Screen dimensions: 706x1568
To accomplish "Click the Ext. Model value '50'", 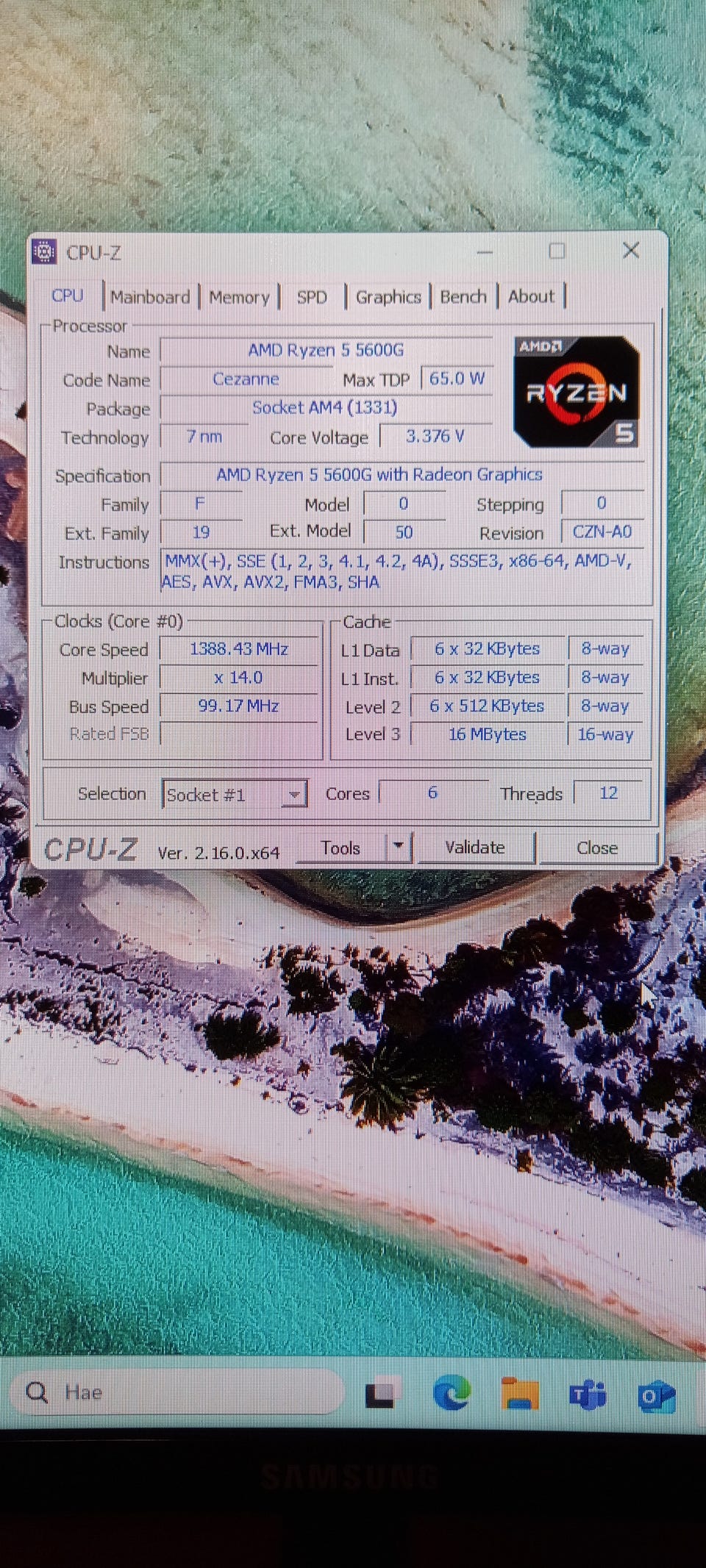I will point(404,532).
